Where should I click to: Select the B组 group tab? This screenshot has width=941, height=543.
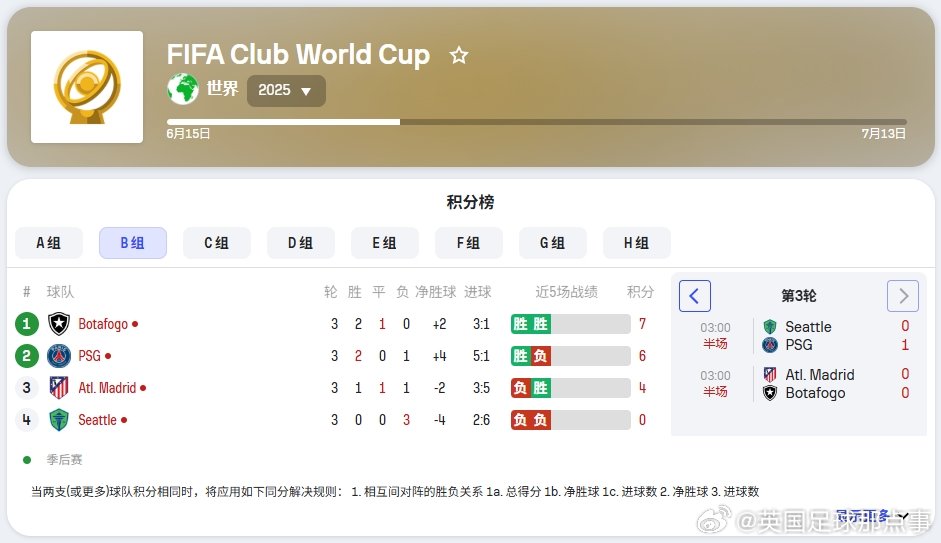click(x=133, y=243)
